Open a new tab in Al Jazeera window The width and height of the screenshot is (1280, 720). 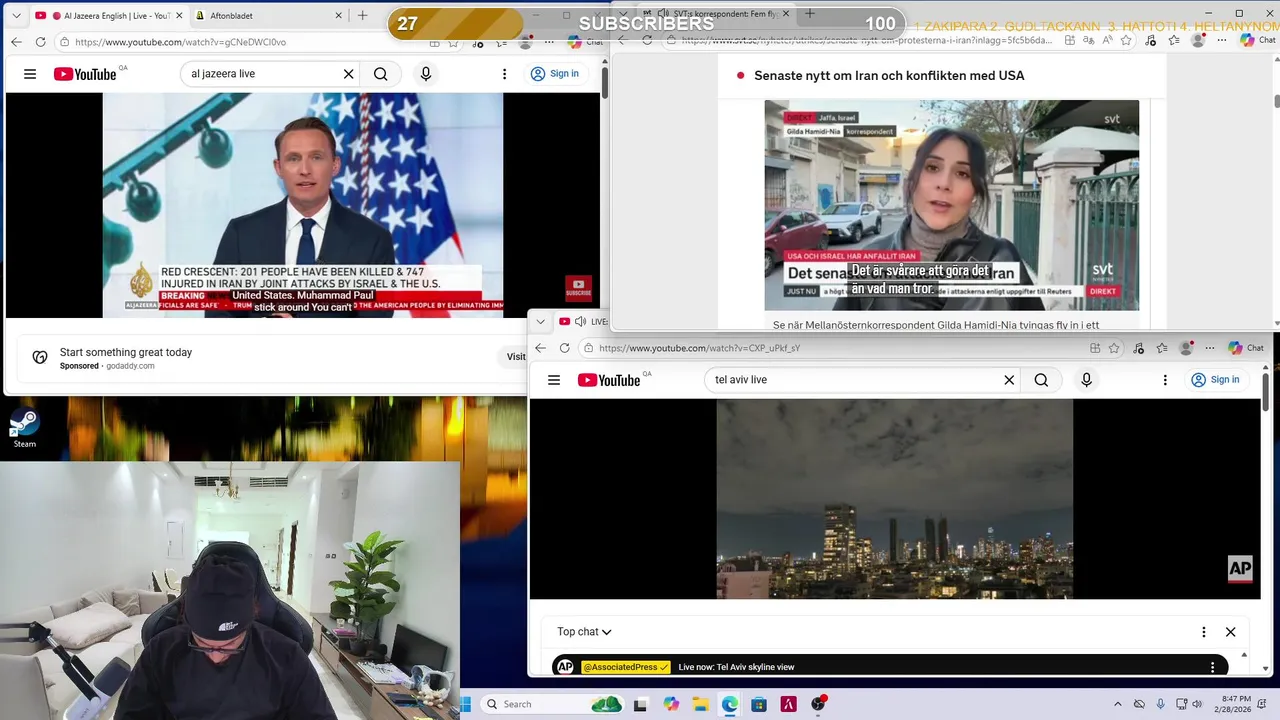coord(363,15)
